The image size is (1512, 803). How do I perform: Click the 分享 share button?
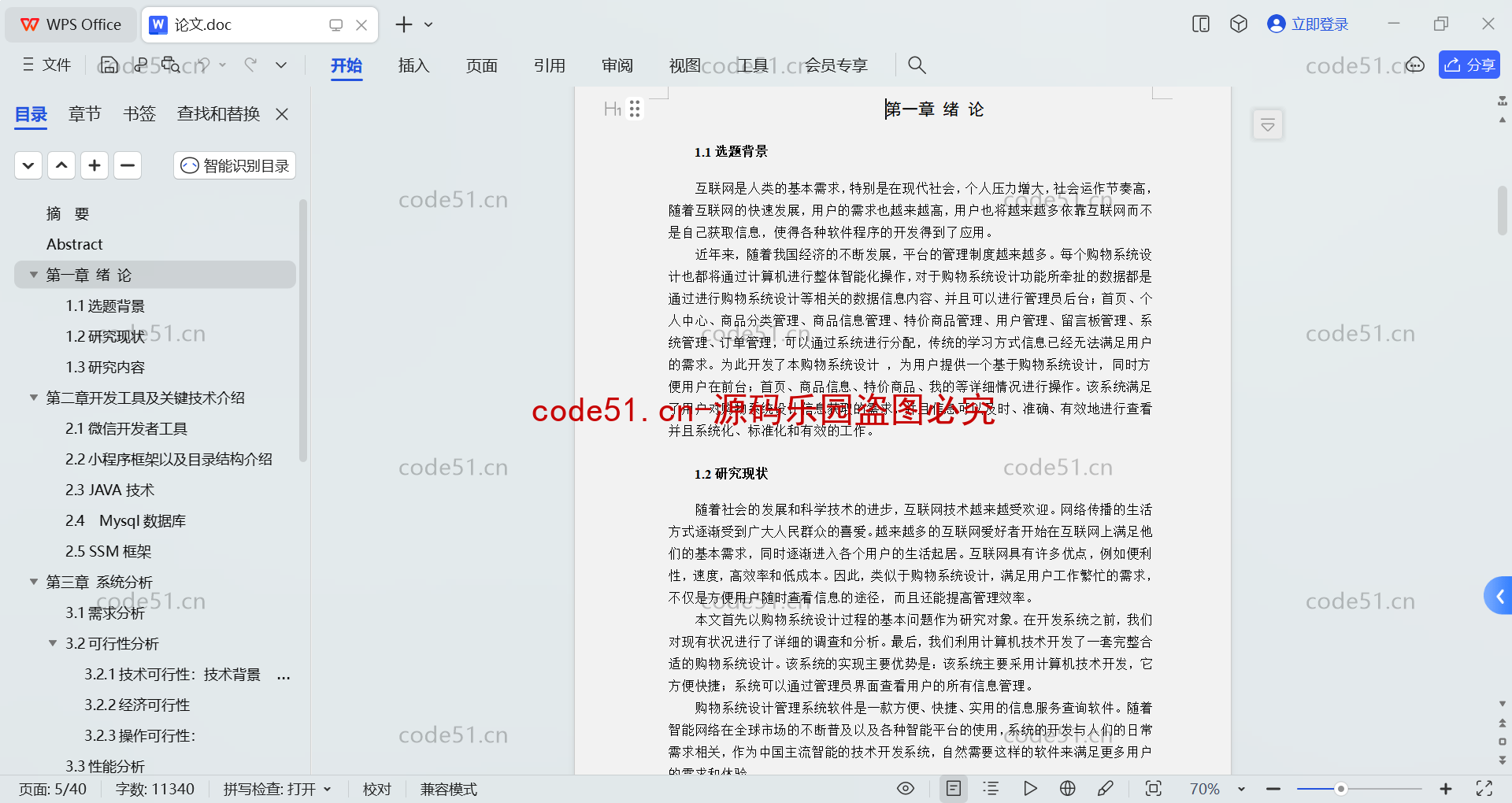[1469, 65]
